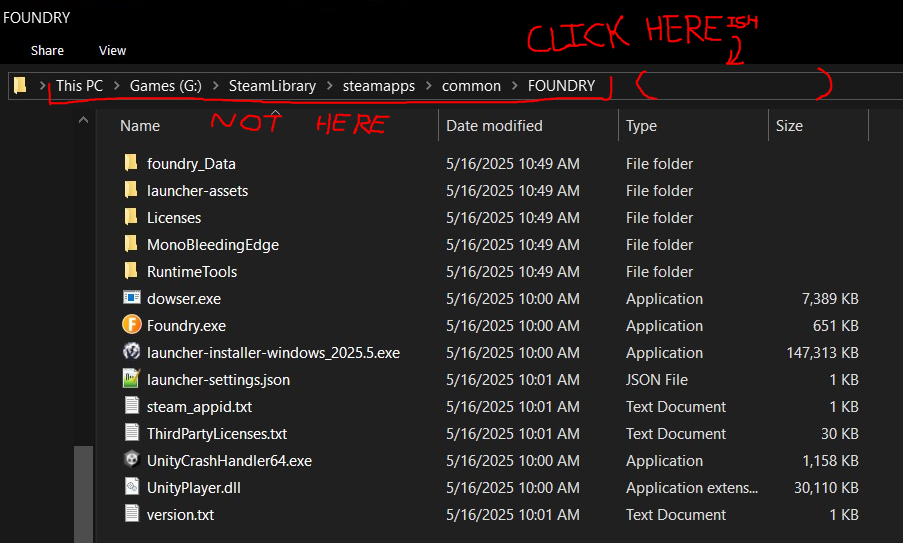Select the UnityPlayer.dll file icon
Image resolution: width=903 pixels, height=543 pixels.
coord(132,487)
